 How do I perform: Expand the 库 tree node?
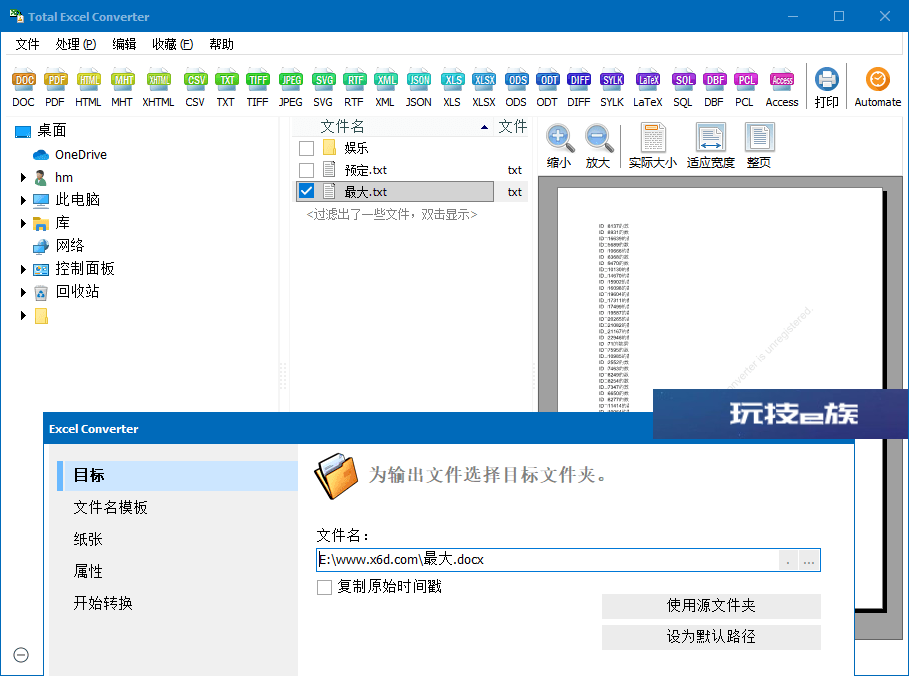23,223
